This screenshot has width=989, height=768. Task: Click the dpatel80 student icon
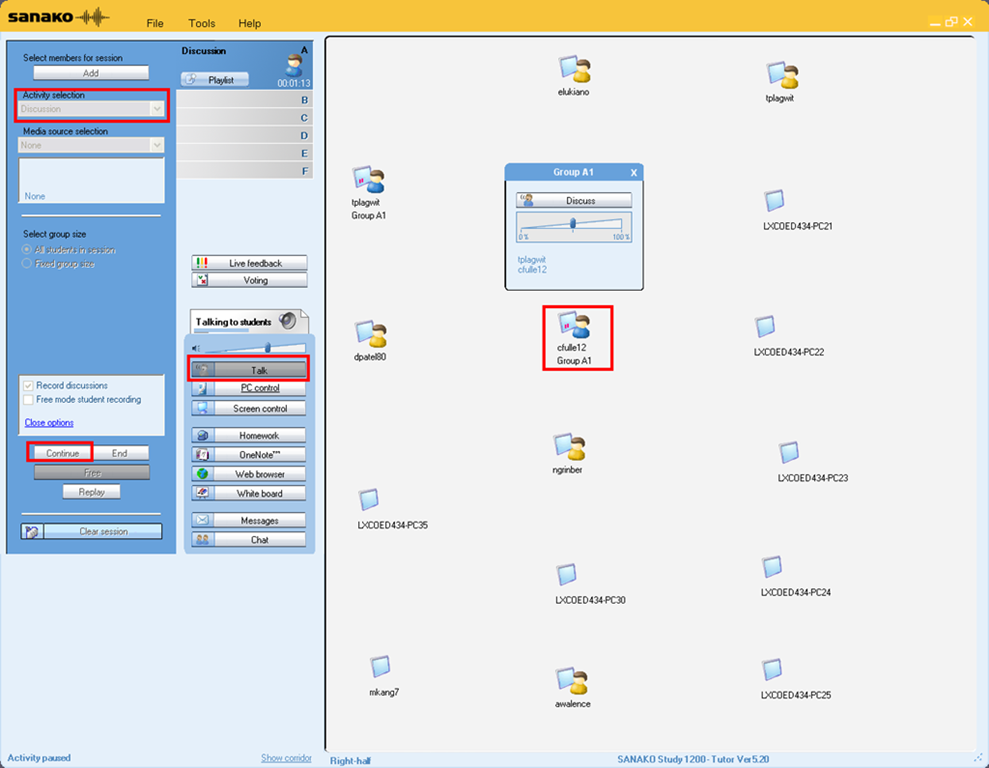(x=371, y=334)
